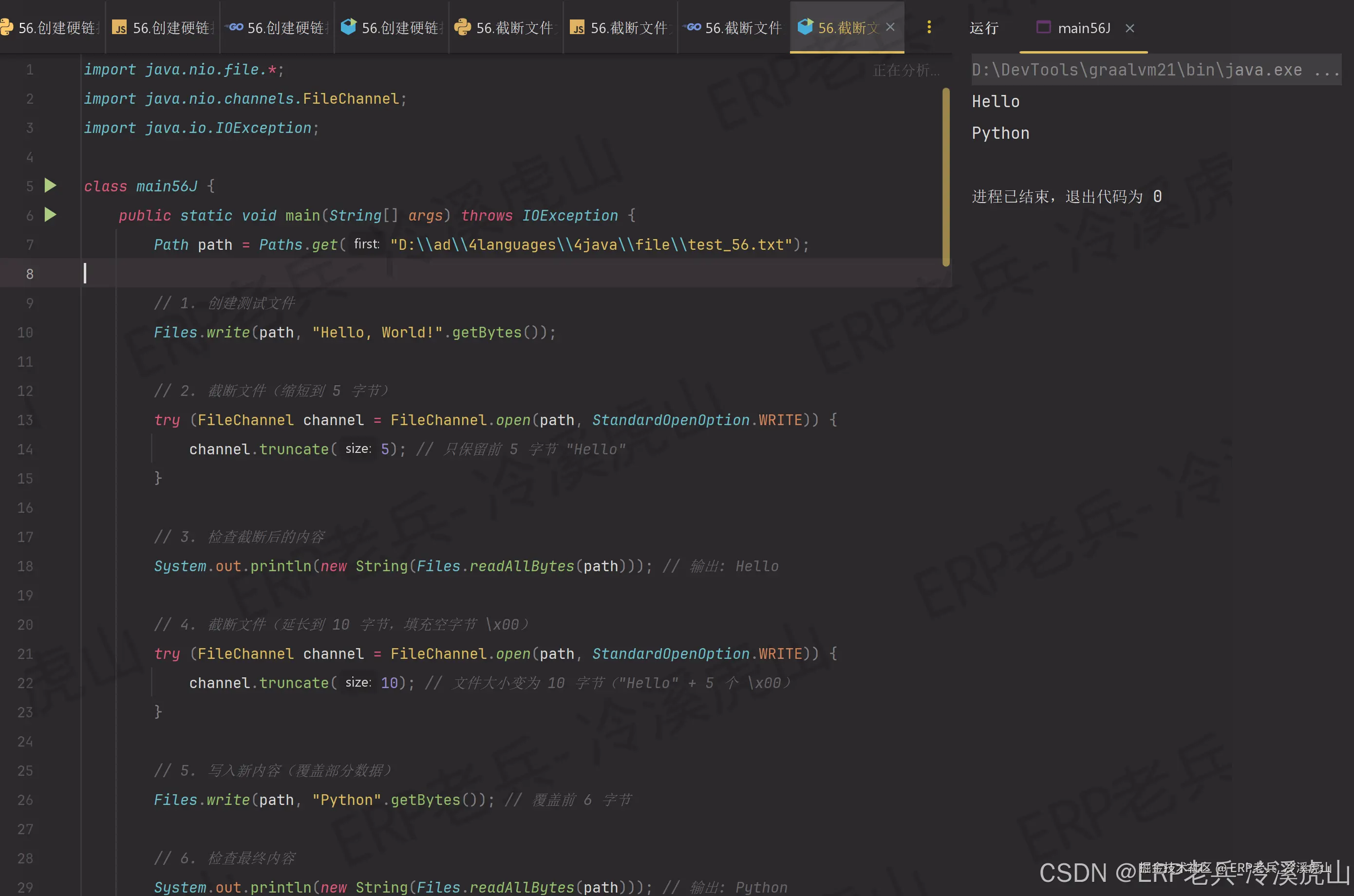The height and width of the screenshot is (896, 1354).
Task: Click line number 13 in the gutter
Action: pos(25,420)
